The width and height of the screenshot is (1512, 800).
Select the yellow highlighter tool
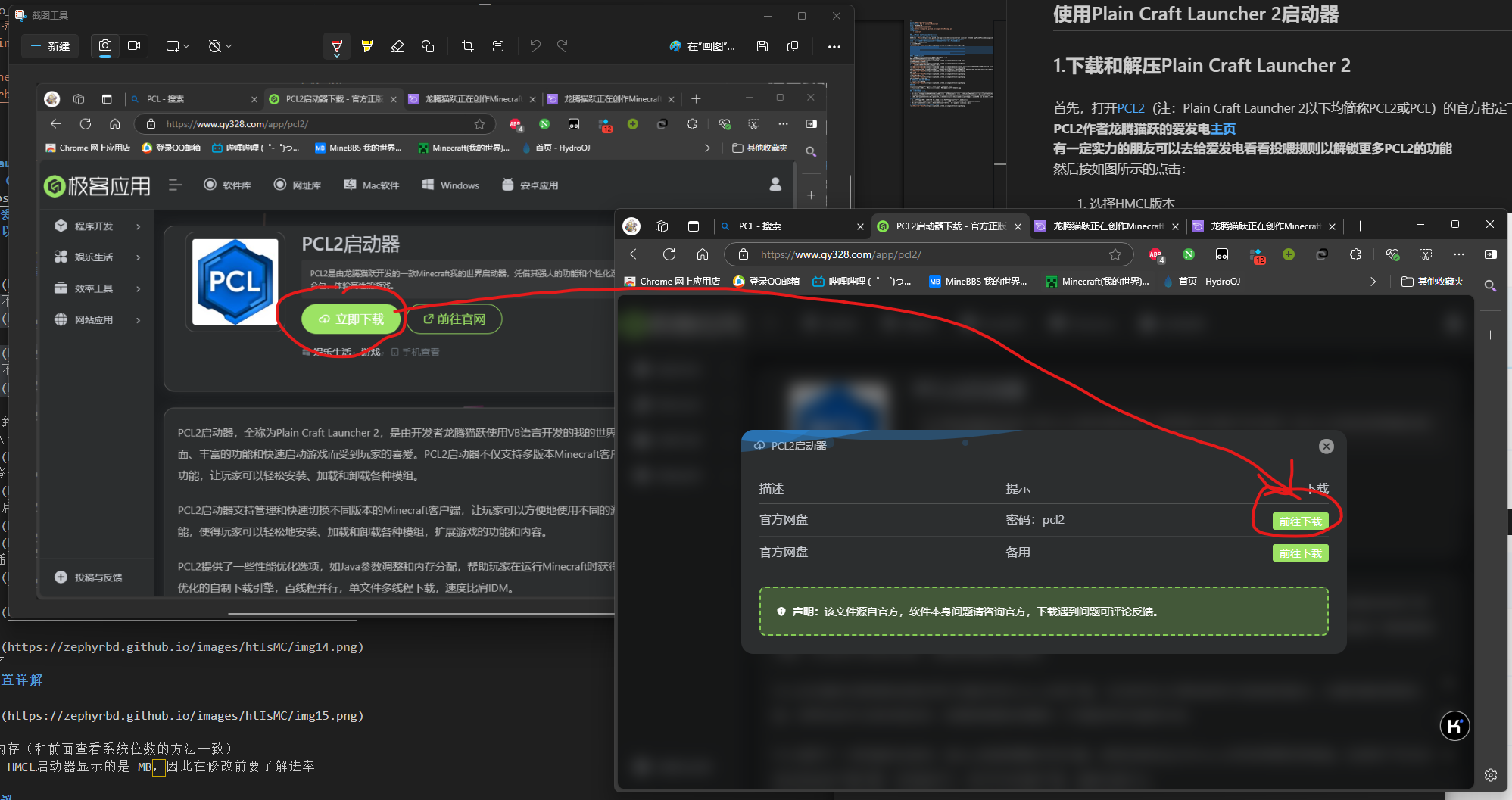pyautogui.click(x=367, y=47)
